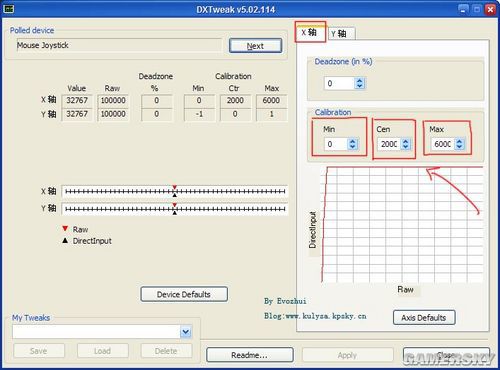This screenshot has width=500, height=370.
Task: Click the Calibration Max value field
Action: [443, 144]
